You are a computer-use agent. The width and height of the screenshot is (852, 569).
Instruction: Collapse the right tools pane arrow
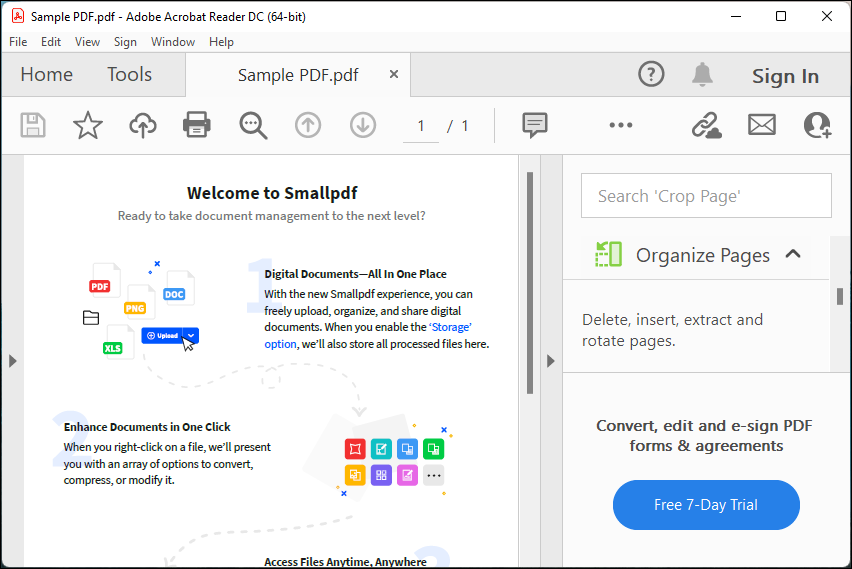tap(550, 361)
